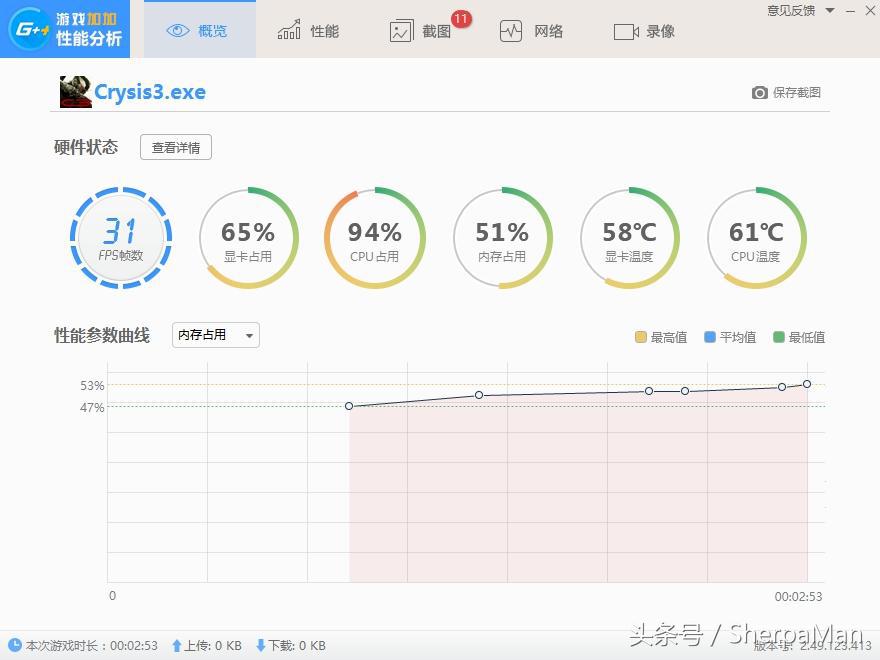Click the blue 平均值 legend swatch
Viewport: 880px width, 660px height.
click(x=709, y=337)
